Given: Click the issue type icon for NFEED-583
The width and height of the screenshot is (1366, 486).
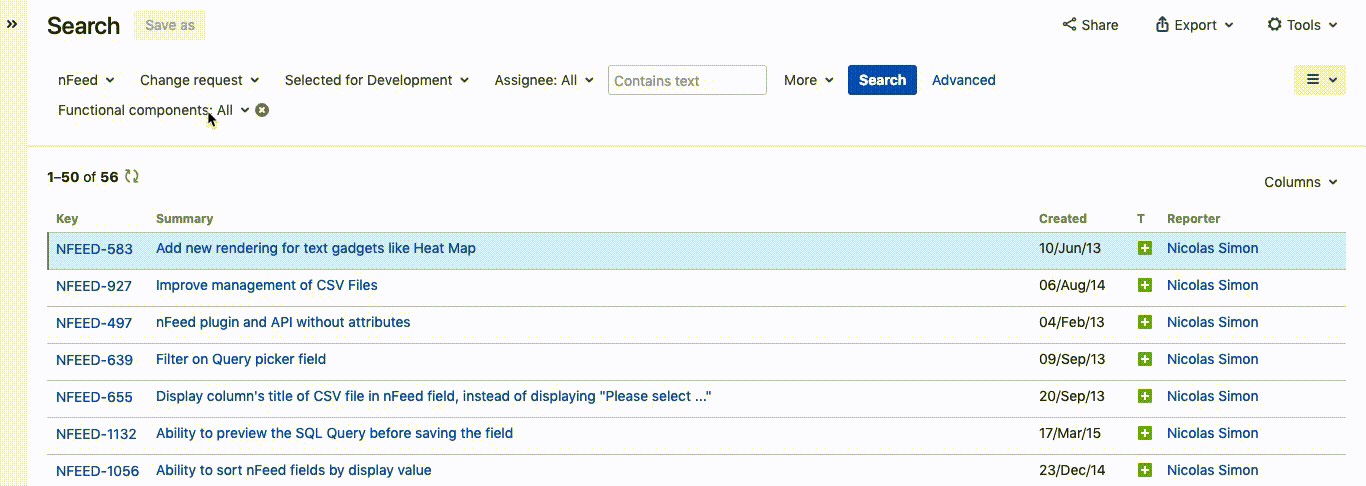Looking at the screenshot, I should [1145, 248].
